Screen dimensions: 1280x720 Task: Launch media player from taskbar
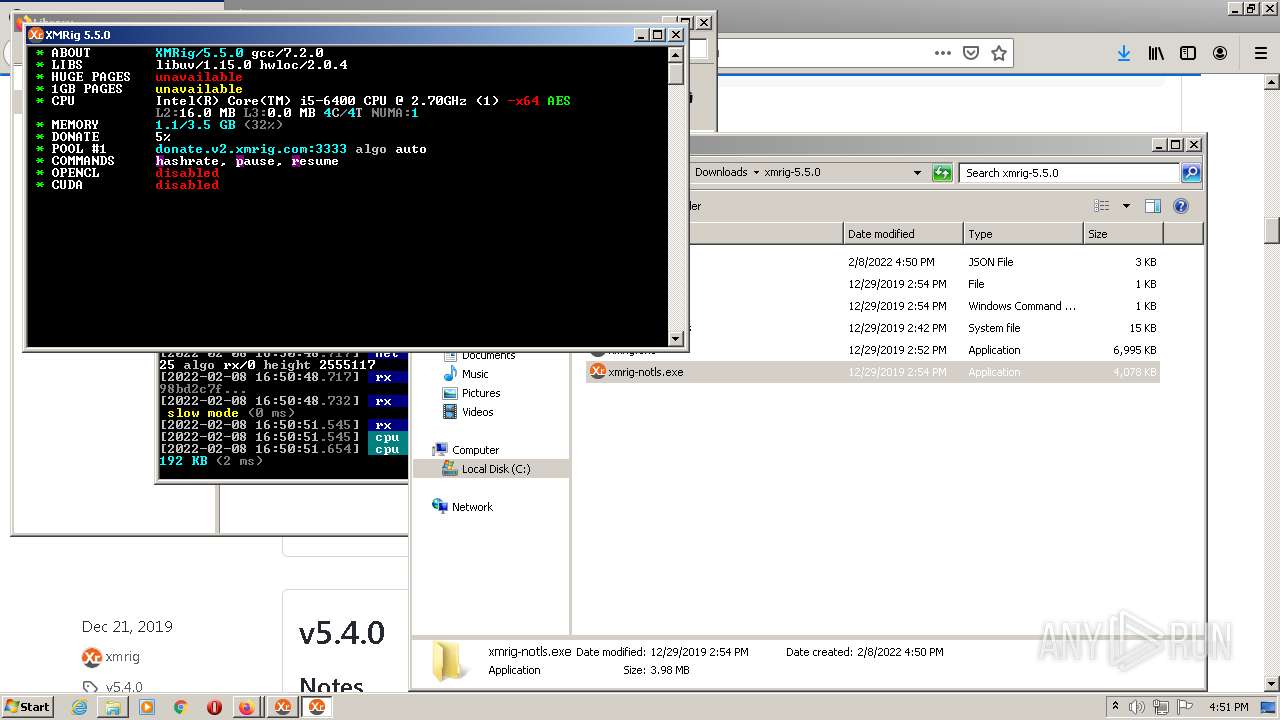point(147,707)
